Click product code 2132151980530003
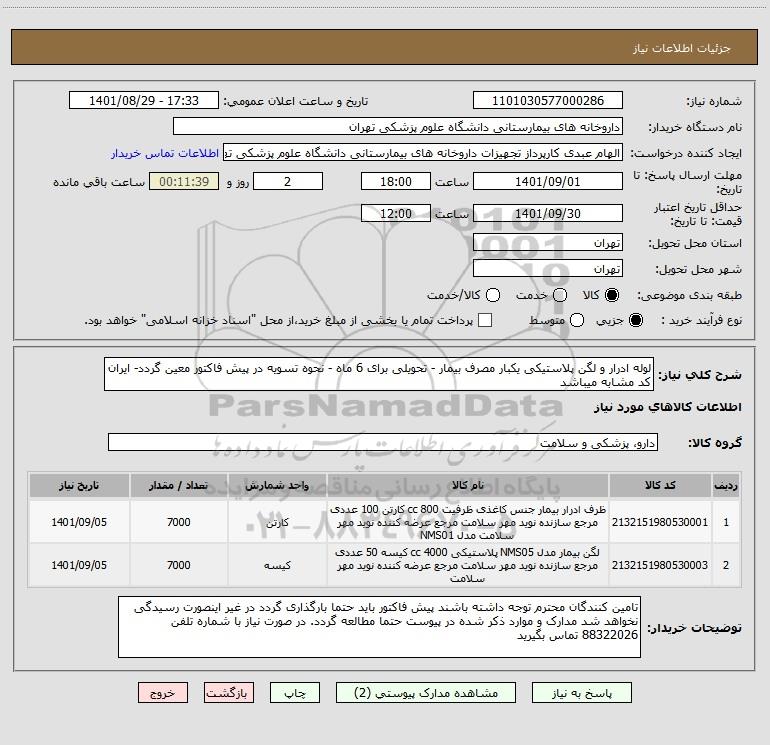770x745 pixels. coord(660,565)
